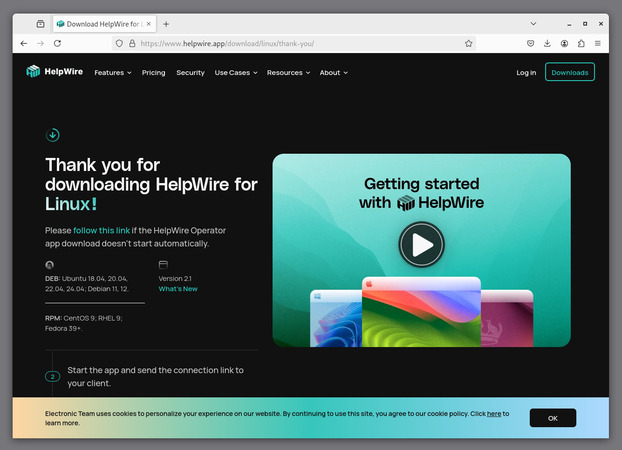This screenshot has height=450, width=622.
Task: Click the cookie policy here link
Action: pyautogui.click(x=494, y=413)
